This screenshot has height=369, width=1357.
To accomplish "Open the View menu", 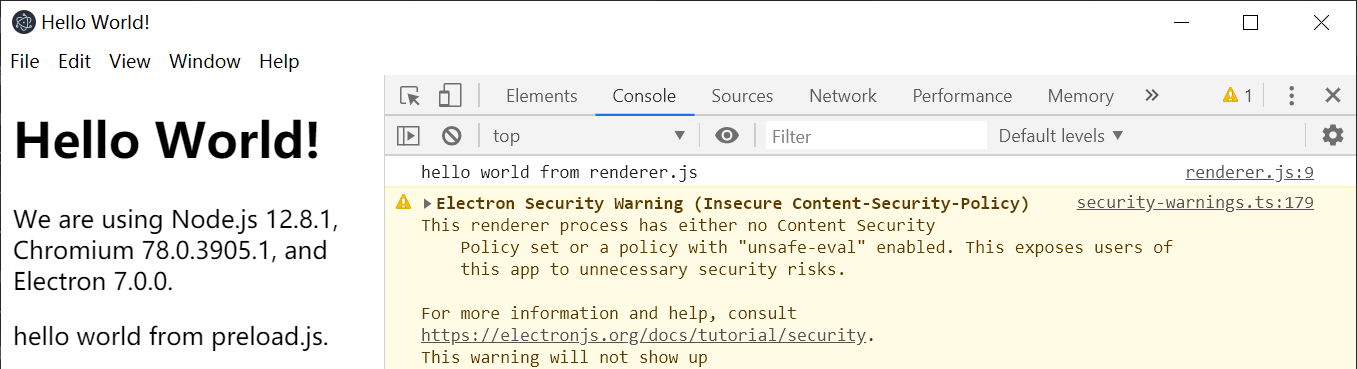I will click(x=130, y=62).
